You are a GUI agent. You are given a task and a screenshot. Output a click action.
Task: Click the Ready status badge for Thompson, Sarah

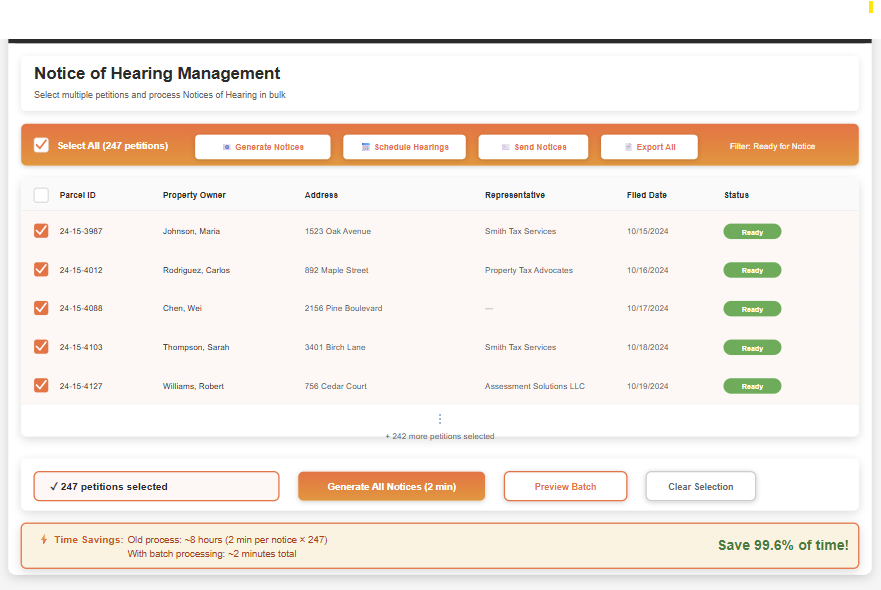[752, 348]
